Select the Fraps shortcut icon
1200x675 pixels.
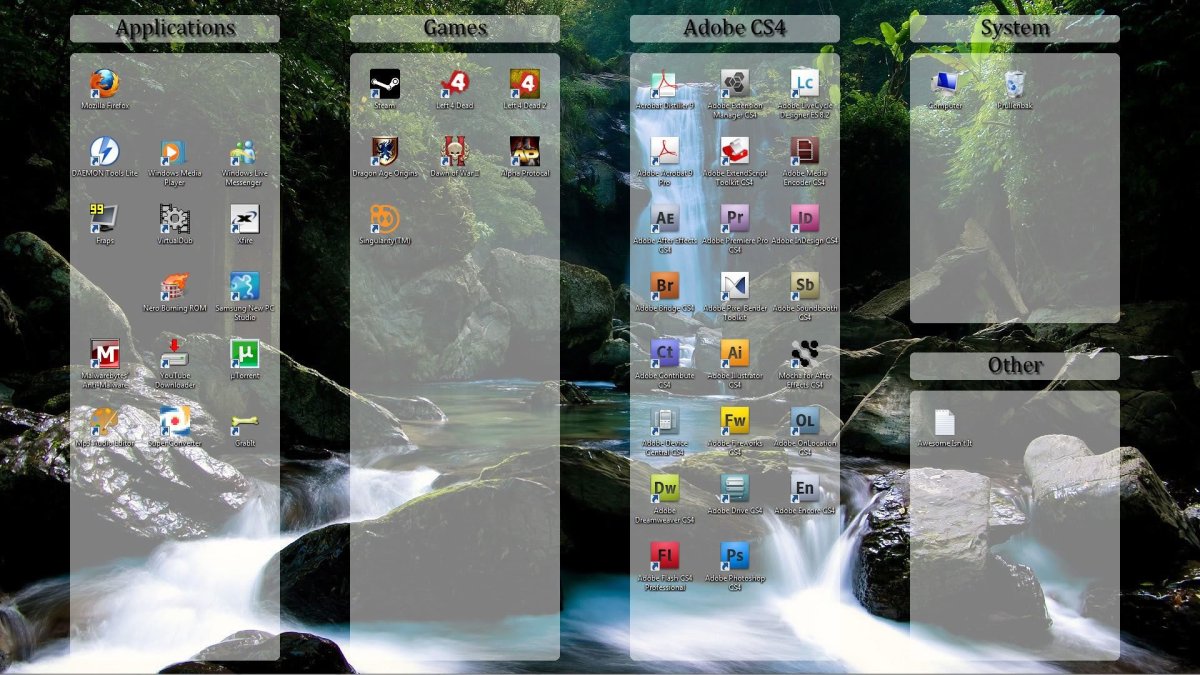tap(104, 219)
